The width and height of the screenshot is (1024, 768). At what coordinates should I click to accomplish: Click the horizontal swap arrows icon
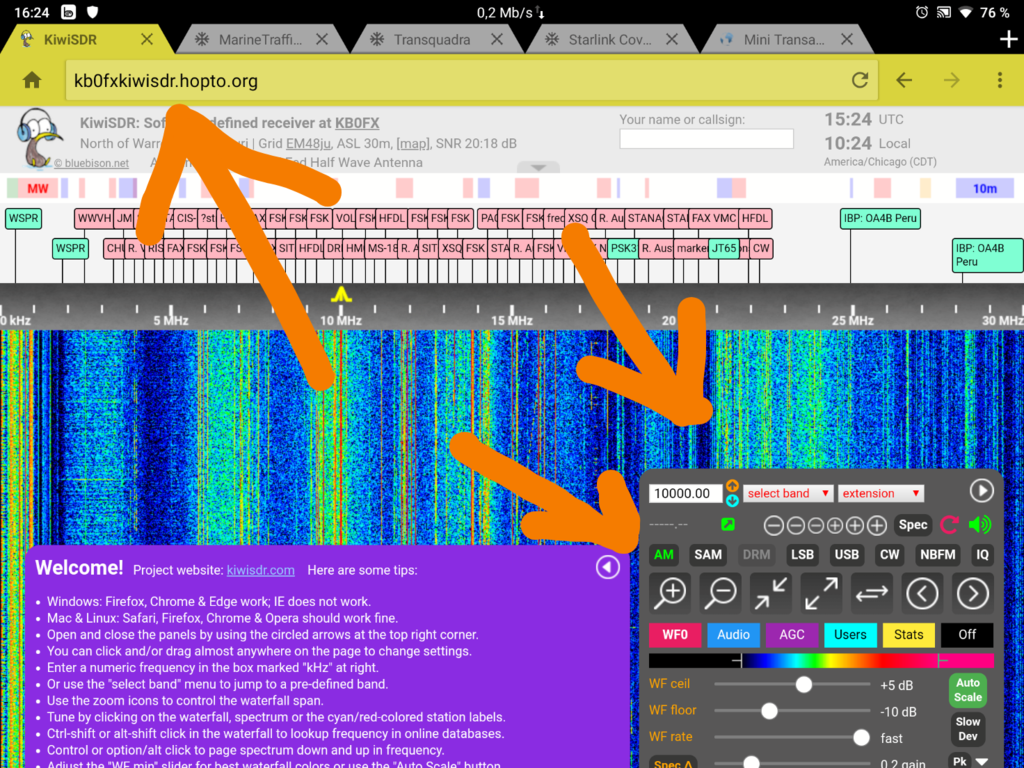pyautogui.click(x=871, y=594)
